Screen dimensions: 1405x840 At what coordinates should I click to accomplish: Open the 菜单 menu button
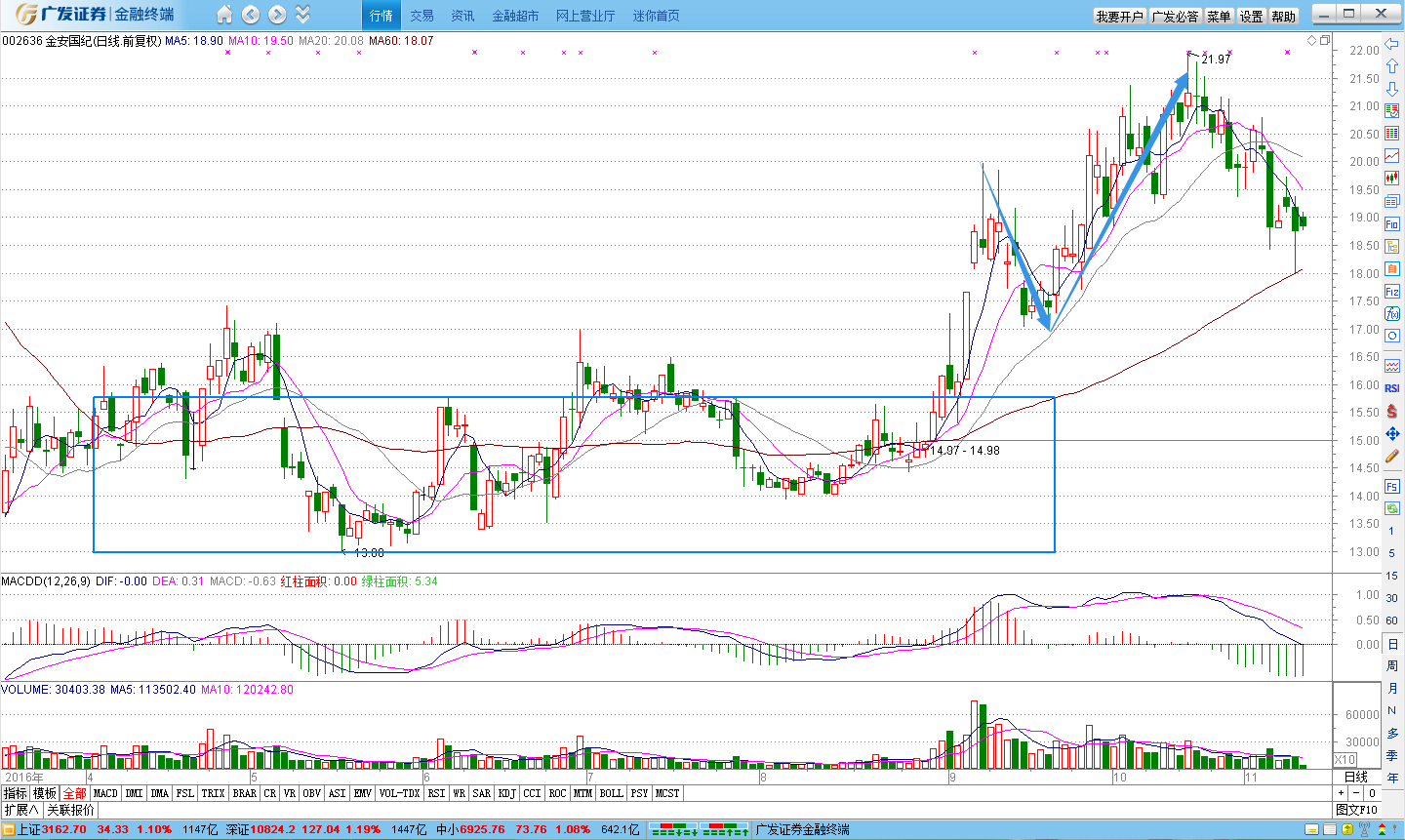point(1219,17)
